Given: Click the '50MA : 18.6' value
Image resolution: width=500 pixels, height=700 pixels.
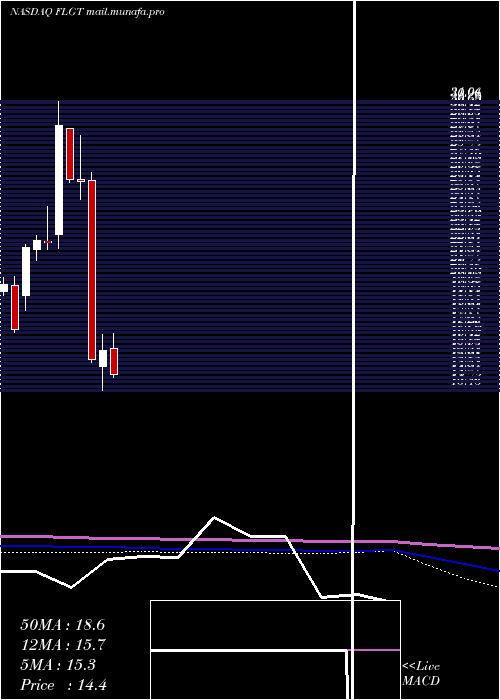Looking at the screenshot, I should point(62,625).
